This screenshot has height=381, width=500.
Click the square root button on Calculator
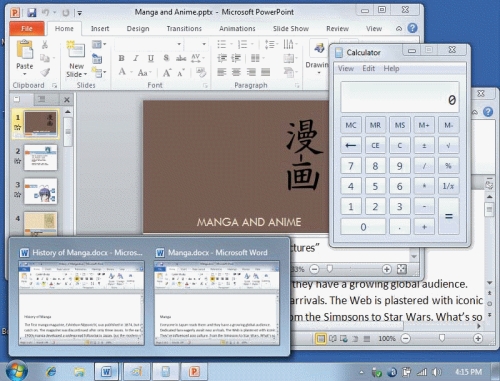(448, 146)
